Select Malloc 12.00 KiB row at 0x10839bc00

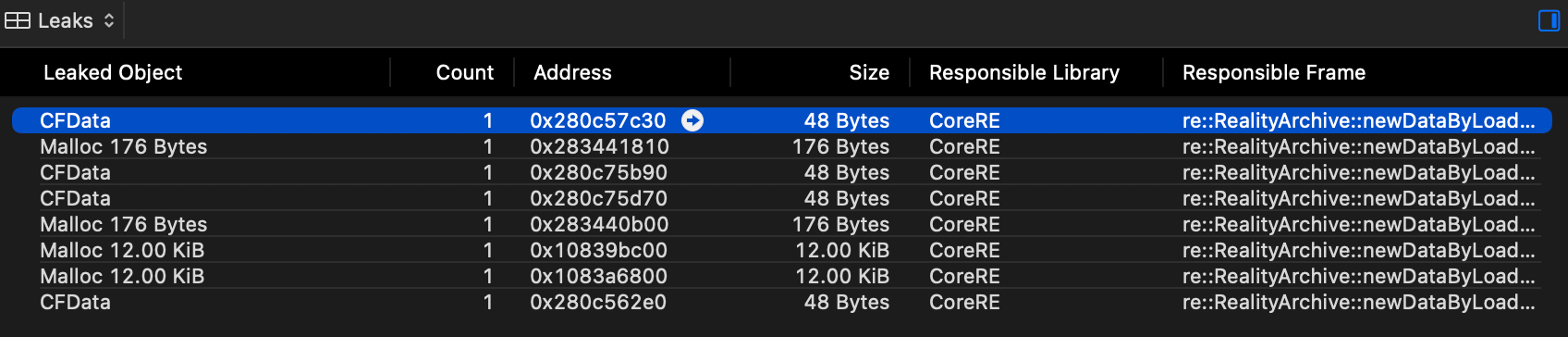tap(782, 250)
